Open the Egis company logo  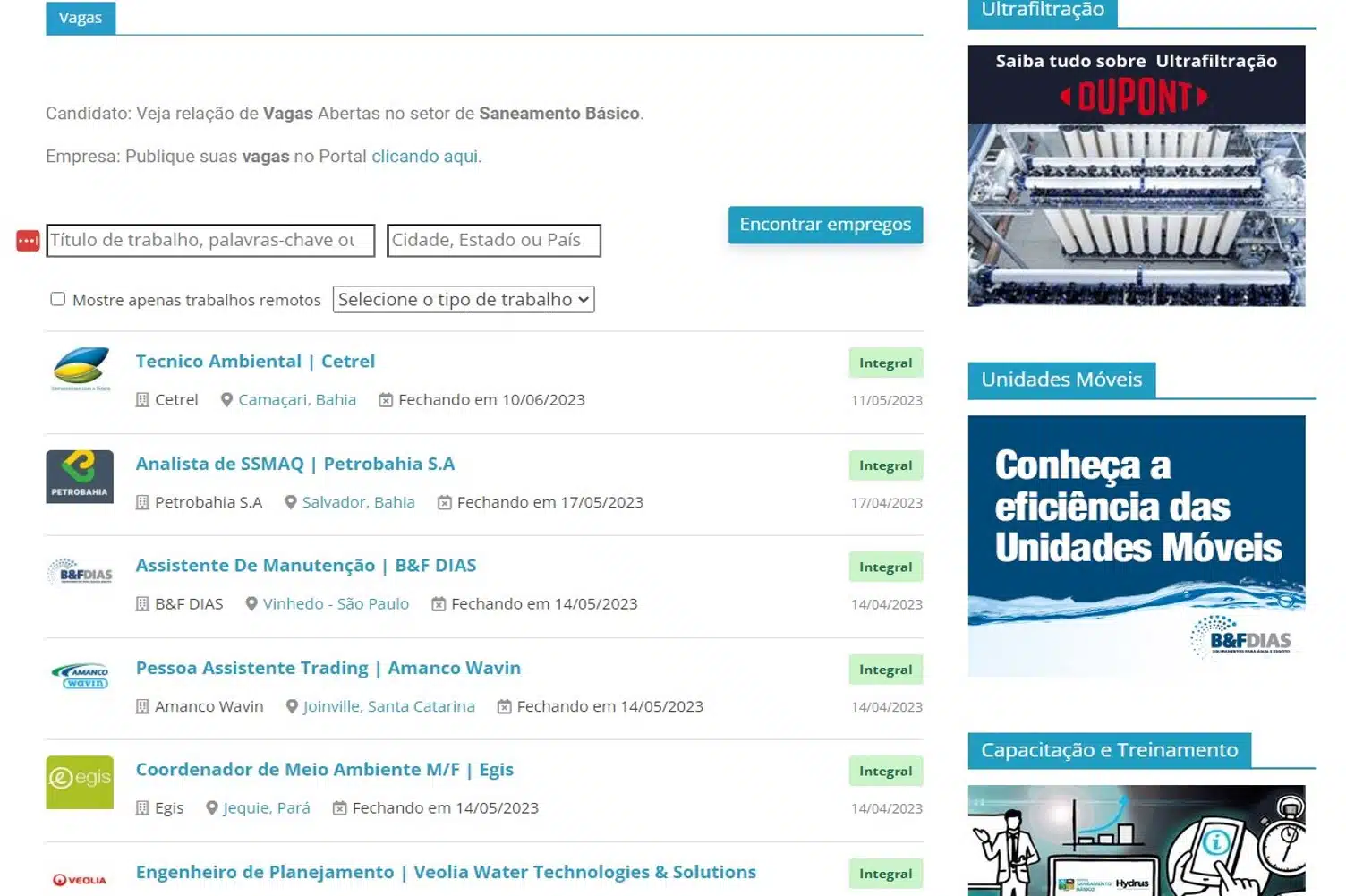[x=80, y=782]
